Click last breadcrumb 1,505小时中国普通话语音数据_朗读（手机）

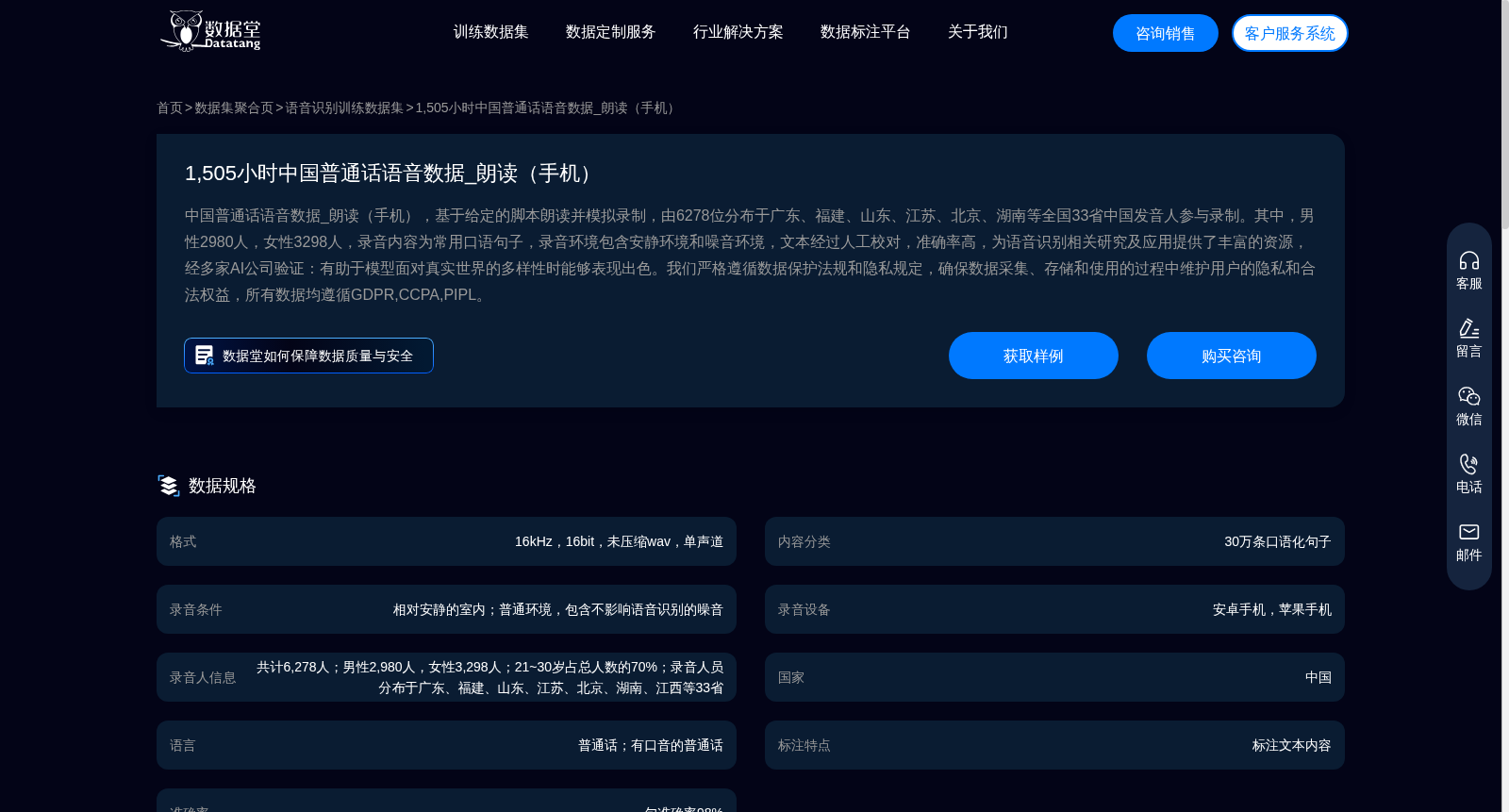click(548, 108)
